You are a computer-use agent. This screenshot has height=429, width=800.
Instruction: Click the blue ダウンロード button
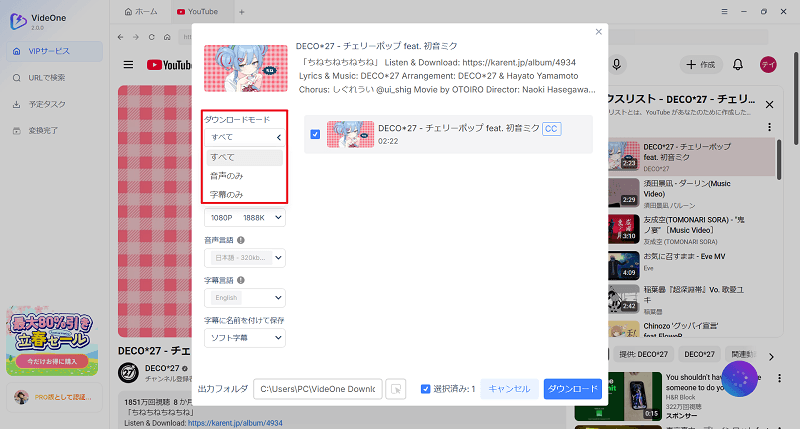pyautogui.click(x=572, y=389)
